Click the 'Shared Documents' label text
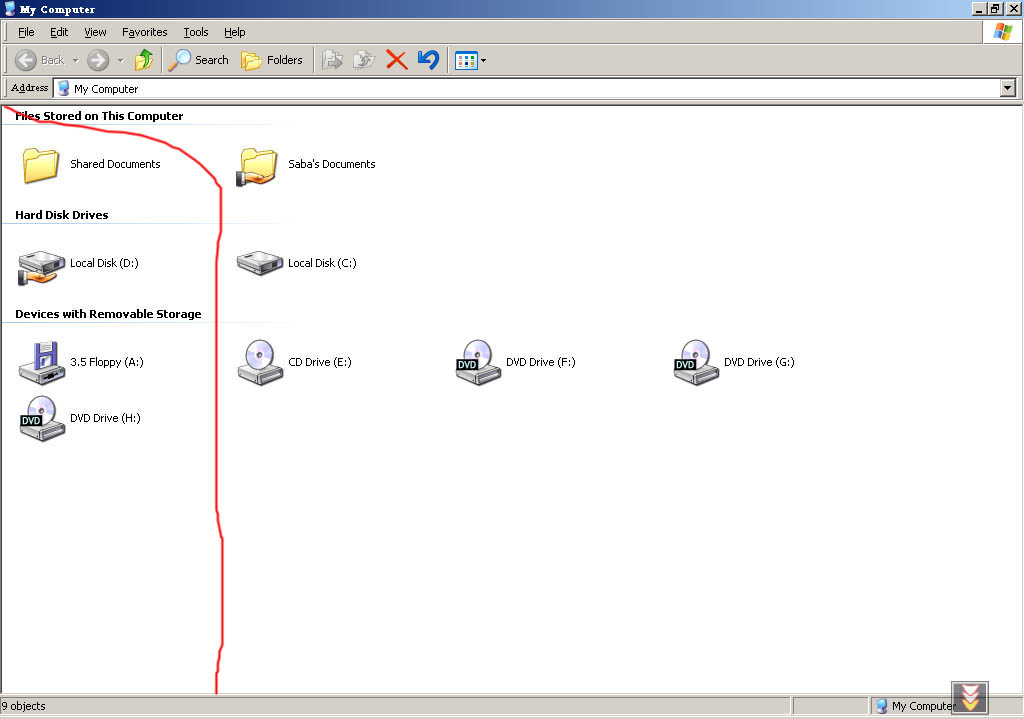Viewport: 1024px width, 719px height. 115,164
